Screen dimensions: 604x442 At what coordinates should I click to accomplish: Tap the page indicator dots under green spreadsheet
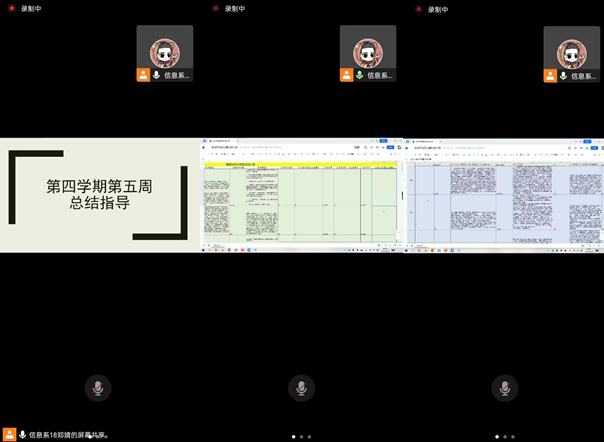coord(301,437)
